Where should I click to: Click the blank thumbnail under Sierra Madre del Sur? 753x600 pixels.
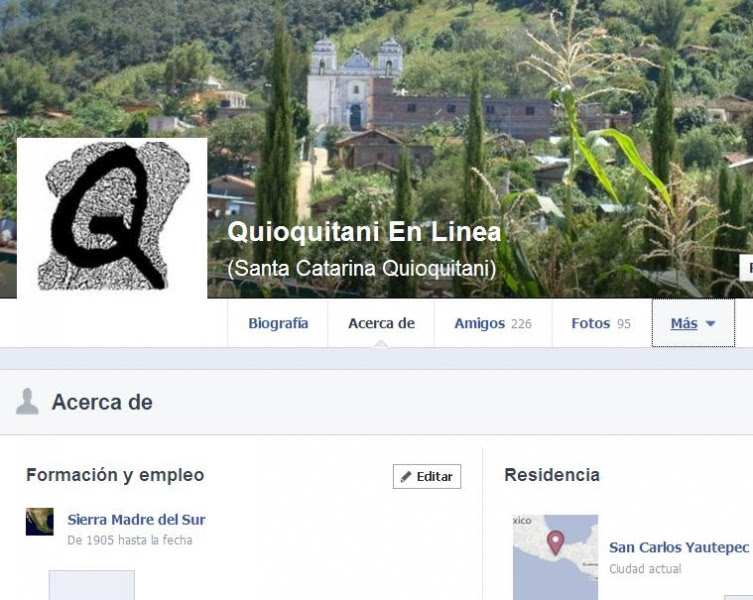click(x=92, y=585)
